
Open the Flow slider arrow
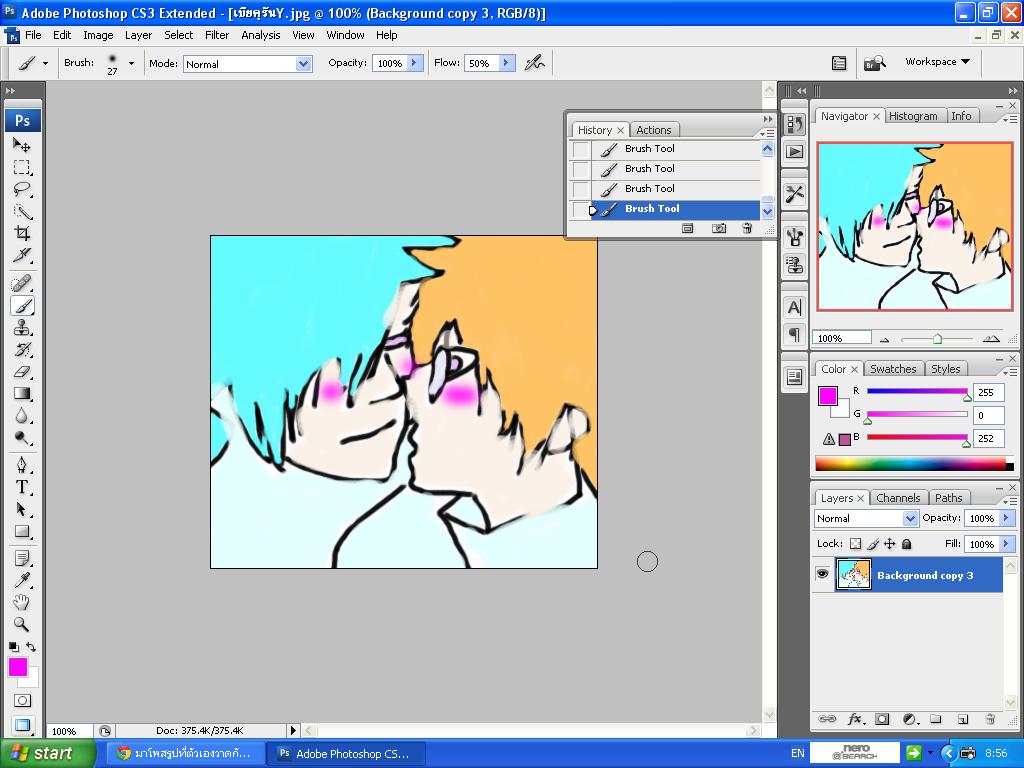point(505,63)
